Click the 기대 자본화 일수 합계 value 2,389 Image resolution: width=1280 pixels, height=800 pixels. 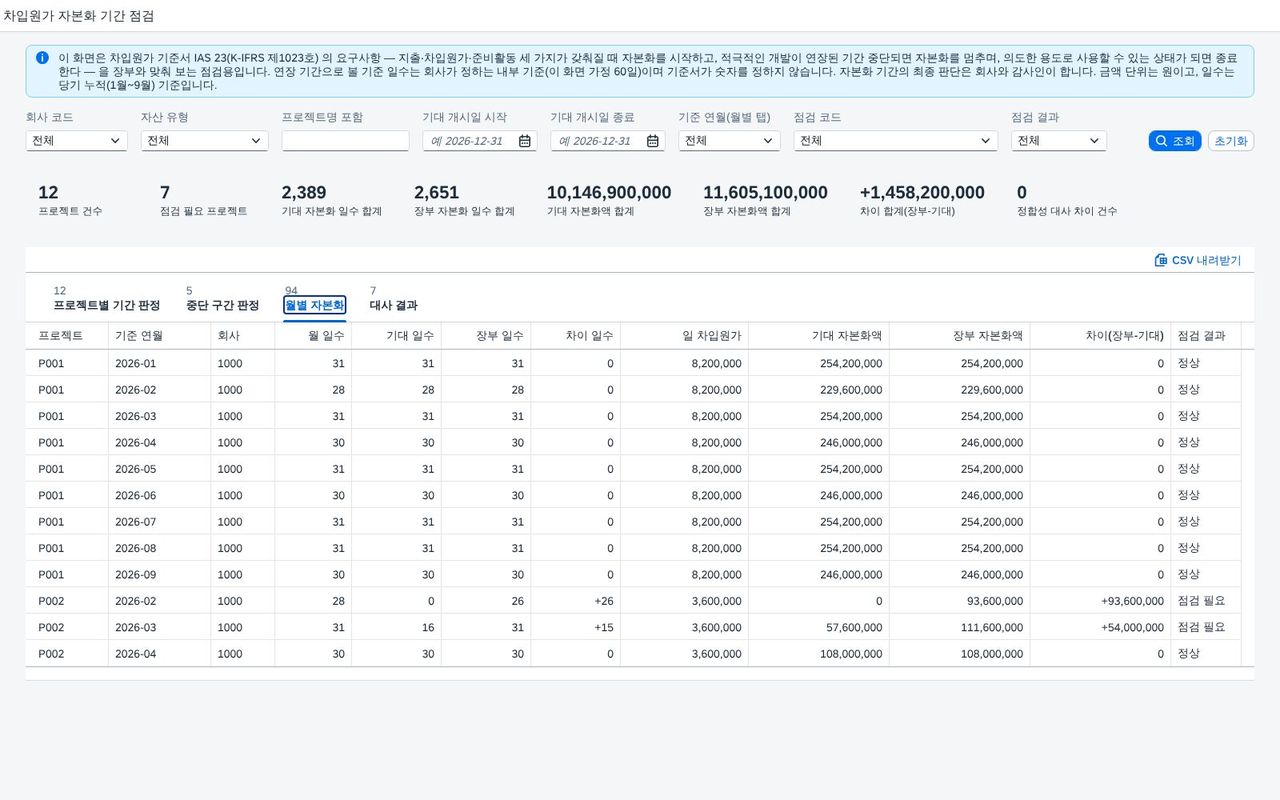coord(304,192)
